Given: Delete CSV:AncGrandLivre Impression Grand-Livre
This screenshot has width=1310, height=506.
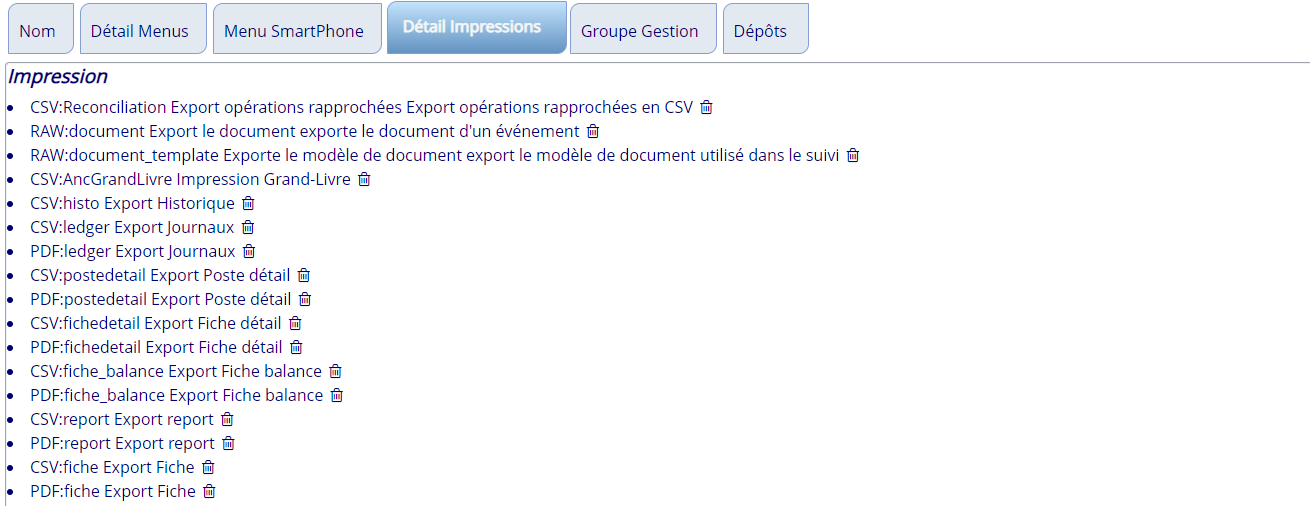Looking at the screenshot, I should click(x=364, y=179).
